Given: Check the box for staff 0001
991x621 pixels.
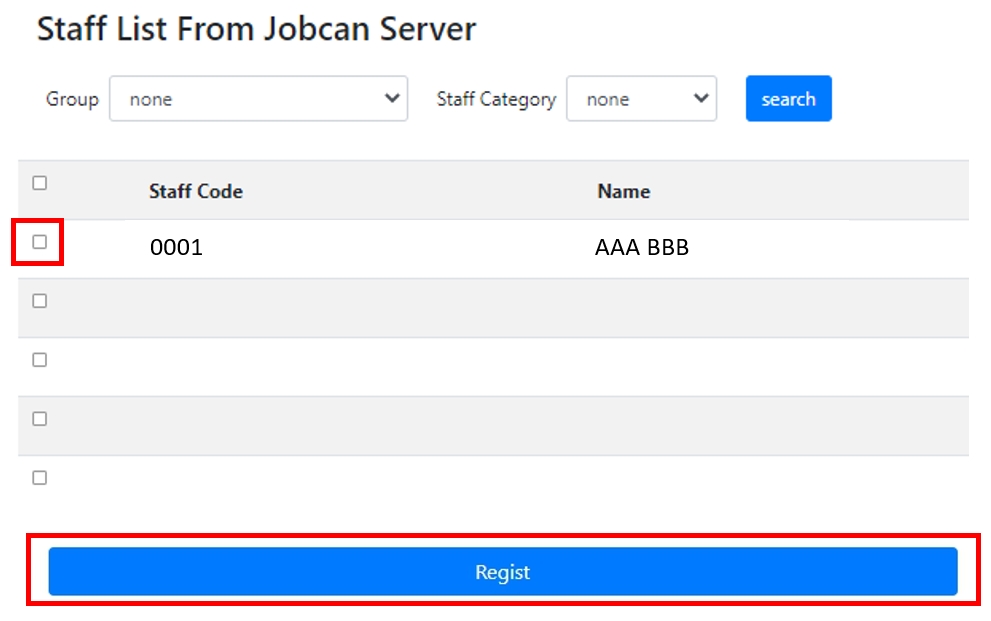Looking at the screenshot, I should 40,242.
